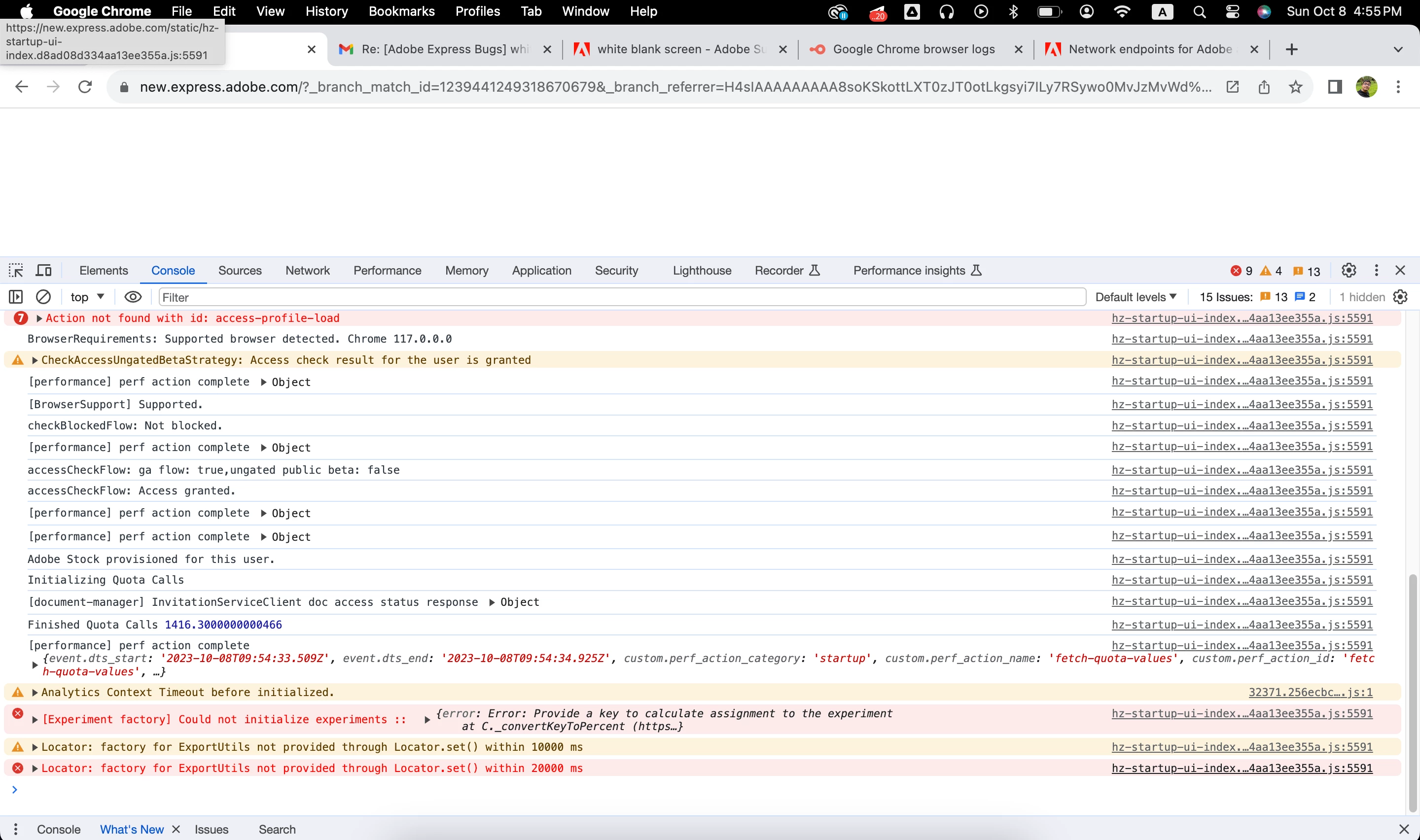Toggle the device toolbar icon

point(43,271)
